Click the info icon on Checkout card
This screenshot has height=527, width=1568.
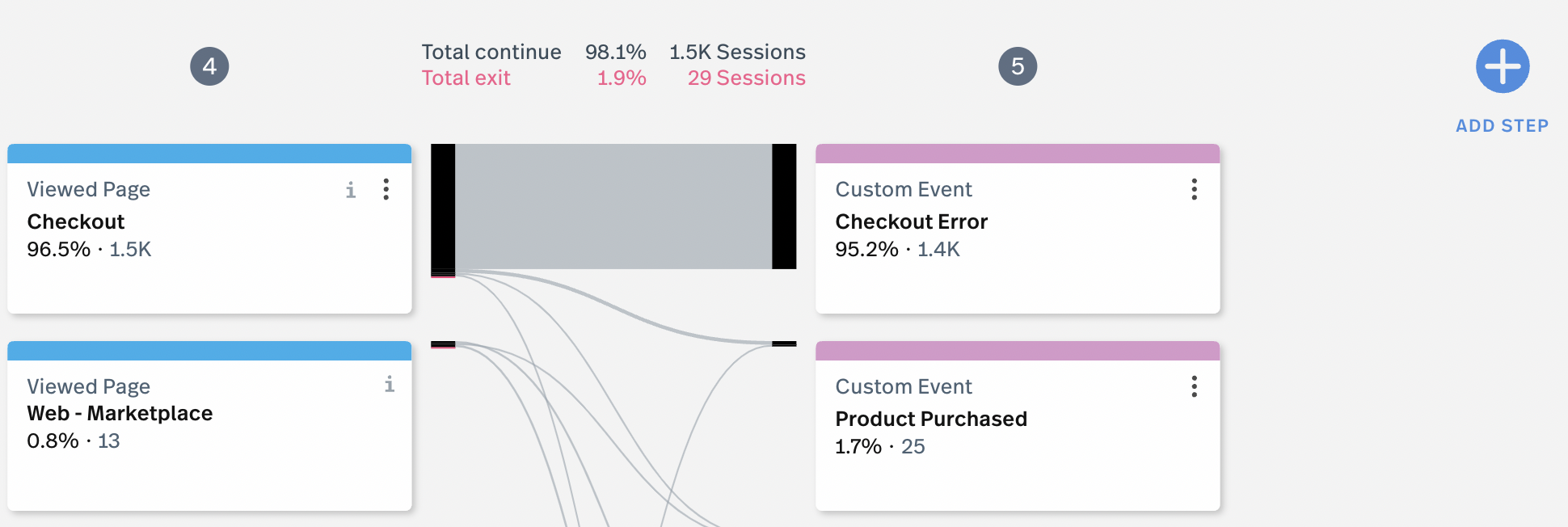click(x=351, y=190)
